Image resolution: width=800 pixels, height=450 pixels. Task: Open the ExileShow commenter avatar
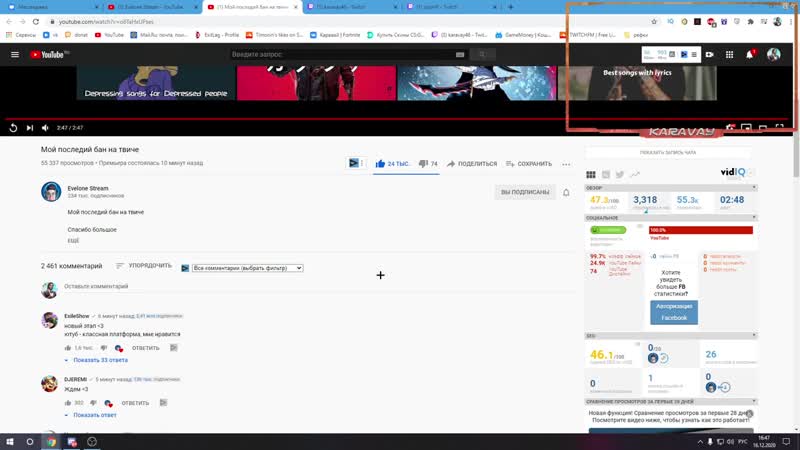coord(49,320)
